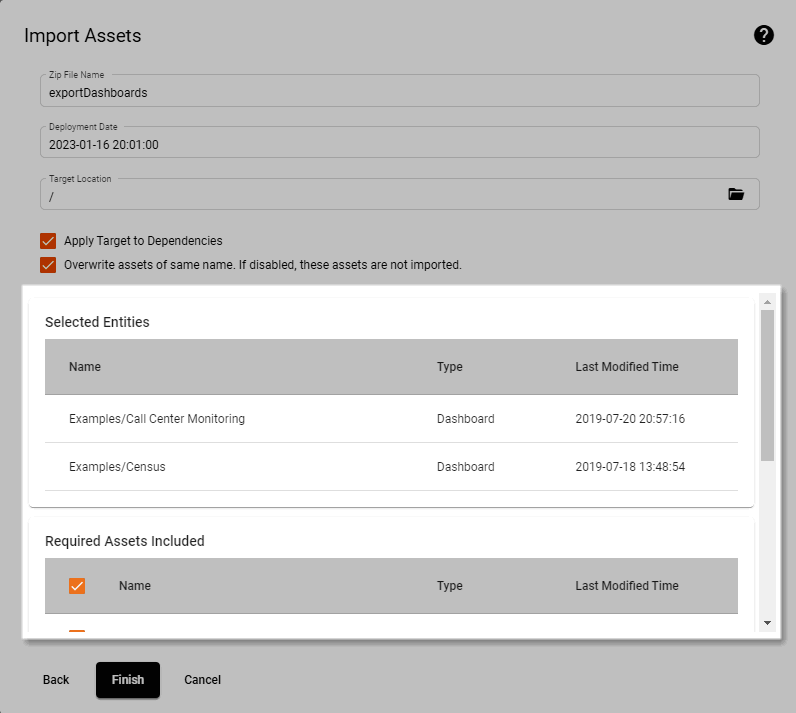Image resolution: width=796 pixels, height=713 pixels.
Task: Cancel the asset import
Action: 202,680
